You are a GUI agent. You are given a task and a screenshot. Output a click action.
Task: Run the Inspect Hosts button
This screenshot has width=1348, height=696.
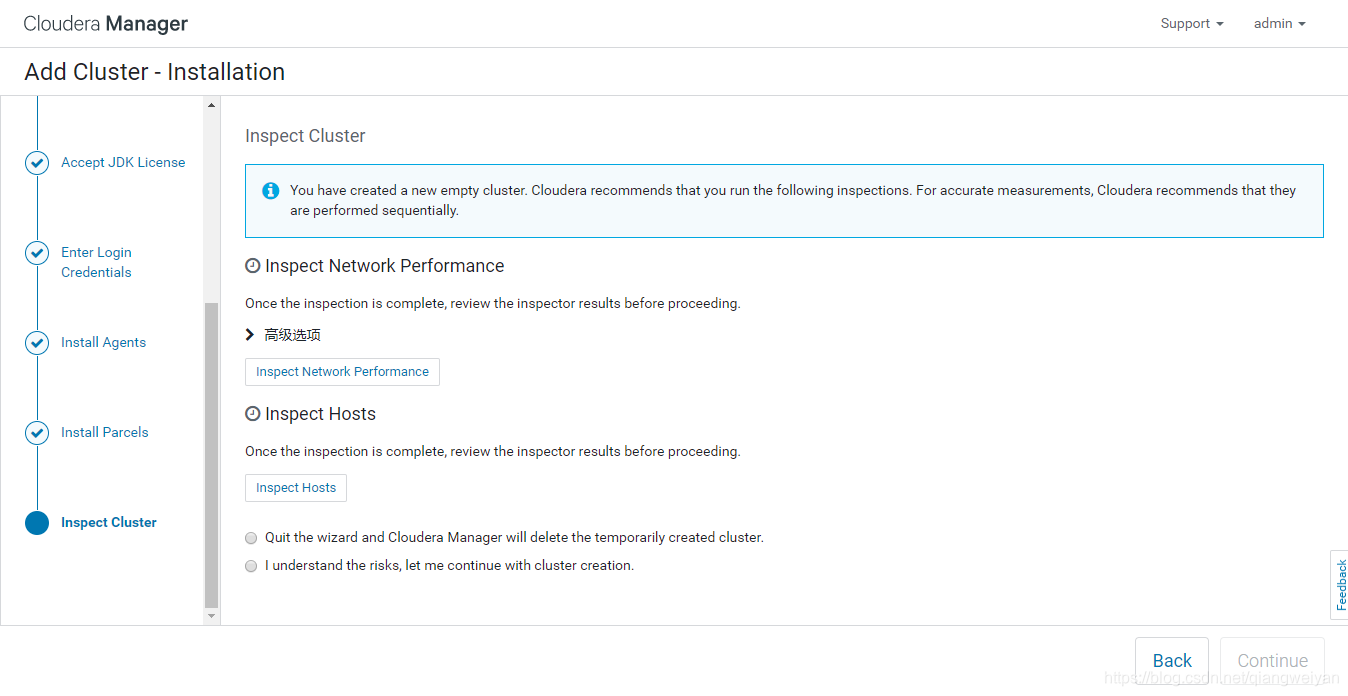[x=296, y=488]
